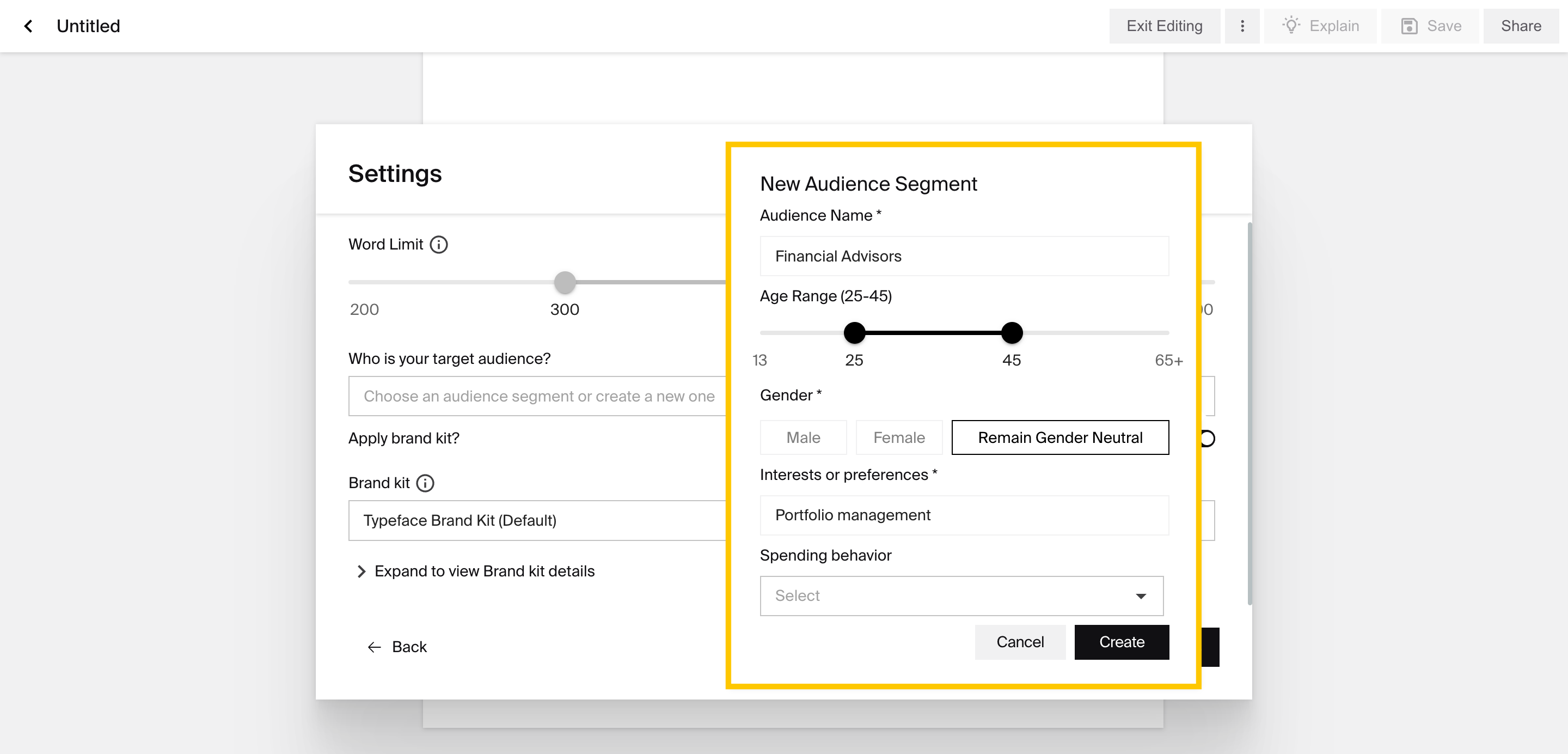Image resolution: width=1568 pixels, height=754 pixels.
Task: Select the Male gender option
Action: (803, 437)
